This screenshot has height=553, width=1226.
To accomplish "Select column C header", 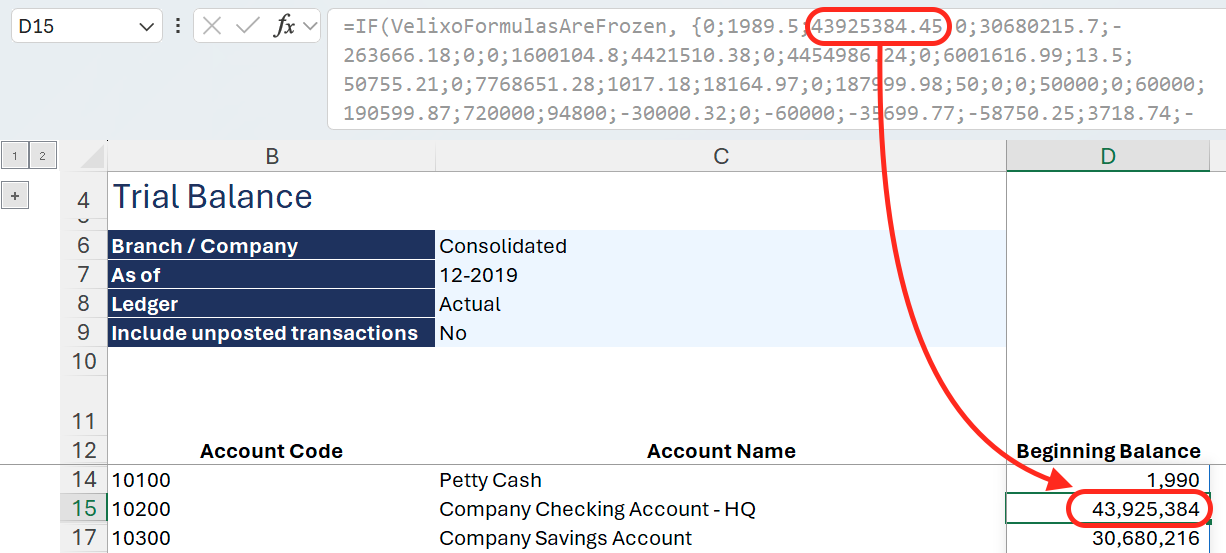I will pos(720,155).
